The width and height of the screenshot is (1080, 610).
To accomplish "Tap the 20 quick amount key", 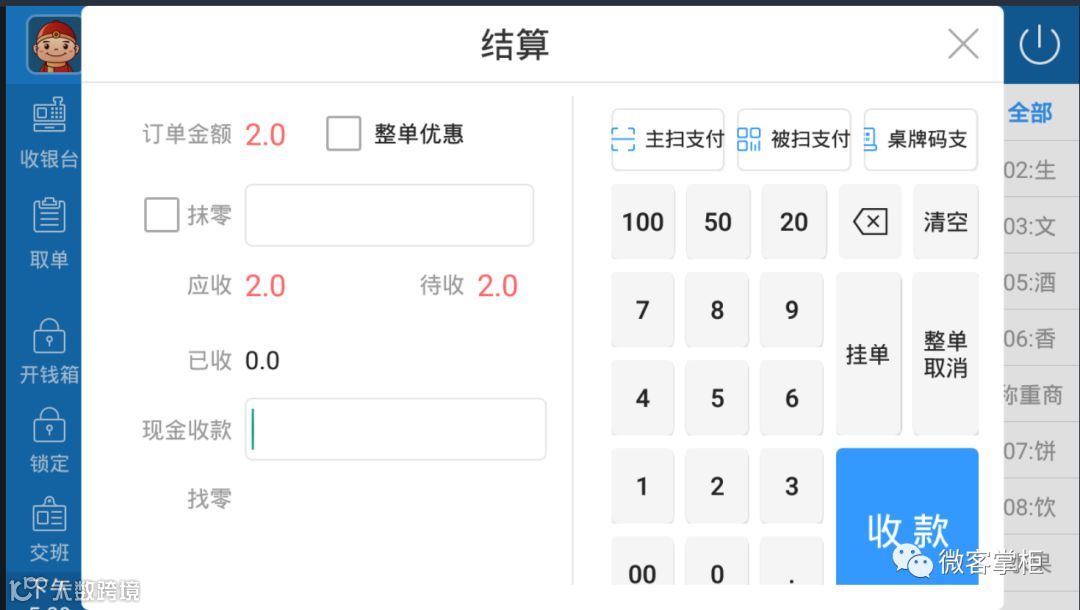I will 793,222.
